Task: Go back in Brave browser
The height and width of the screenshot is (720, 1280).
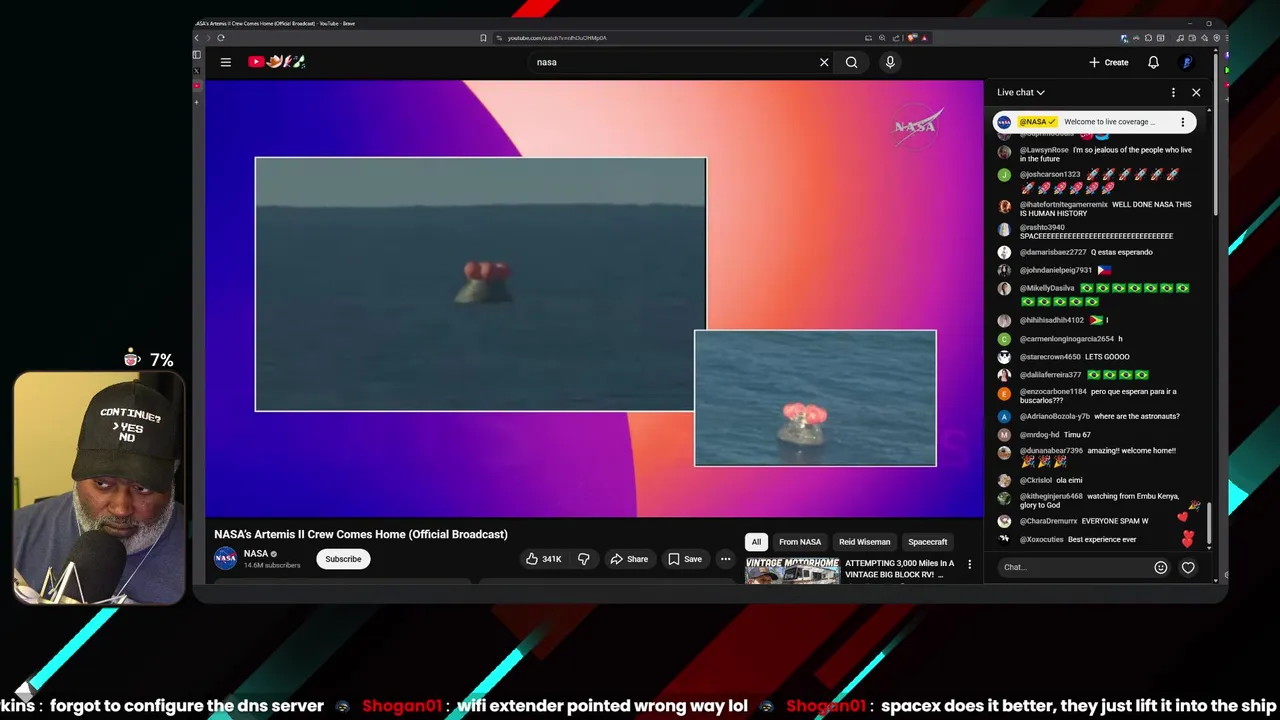Action: (197, 38)
